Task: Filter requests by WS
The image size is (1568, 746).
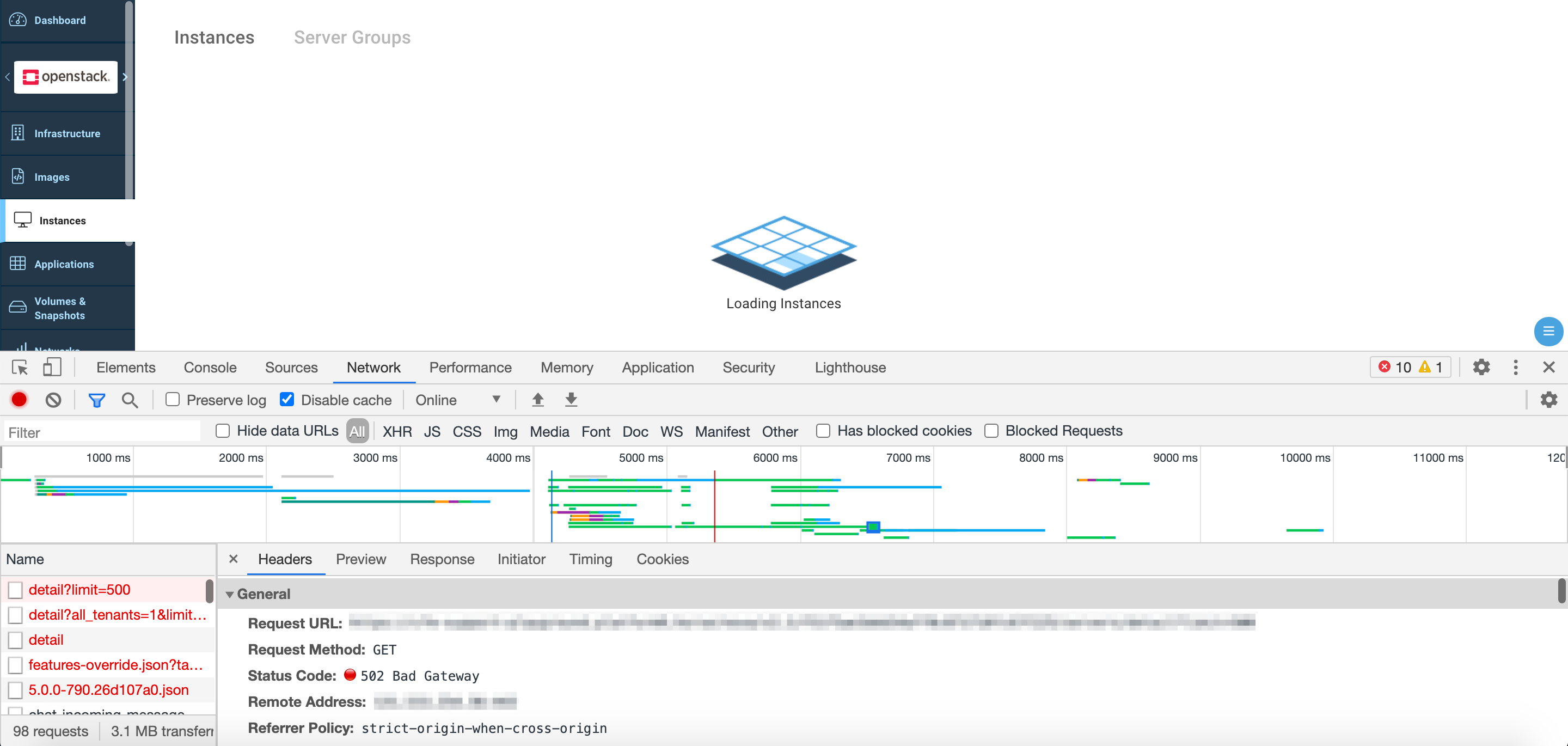Action: (x=671, y=432)
